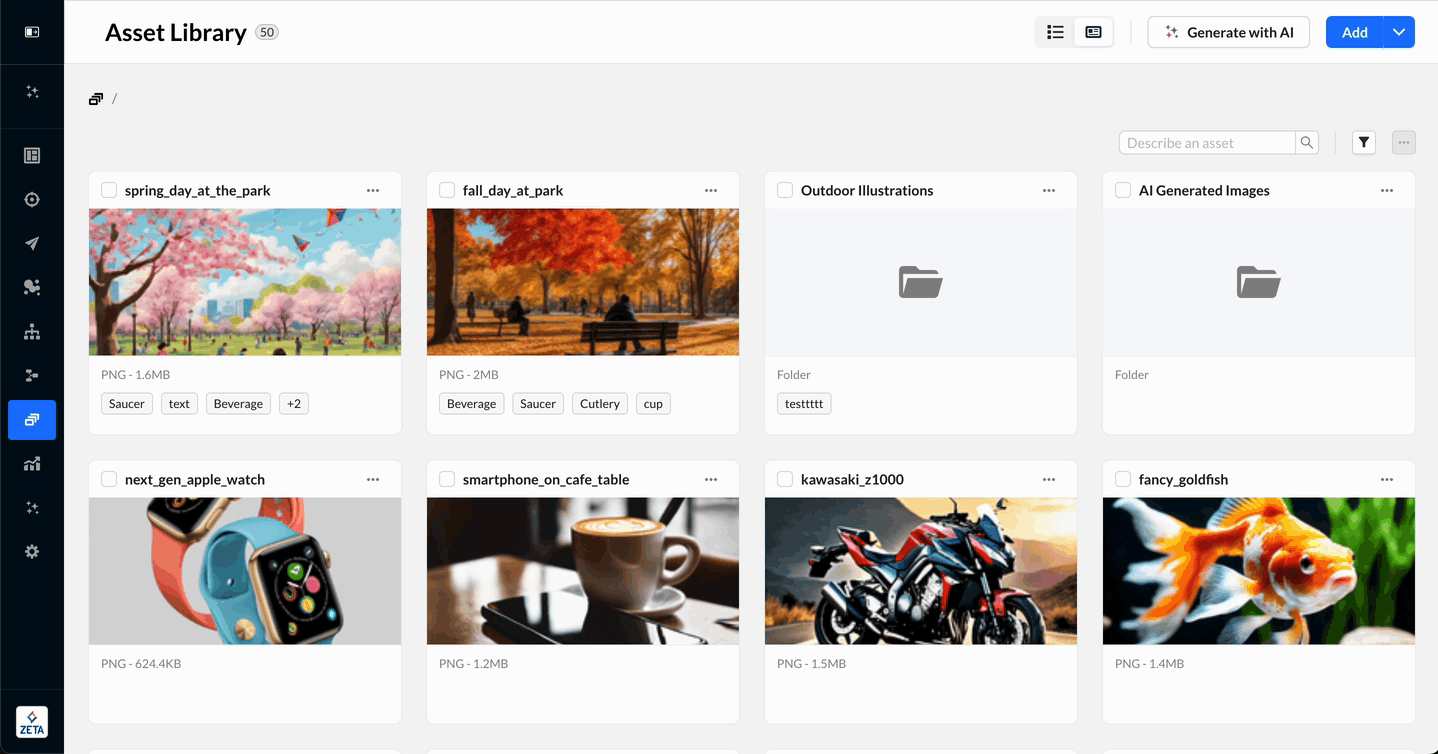Expand the +2 tags on spring_day_at_the_park
The image size is (1438, 754).
[x=293, y=403]
